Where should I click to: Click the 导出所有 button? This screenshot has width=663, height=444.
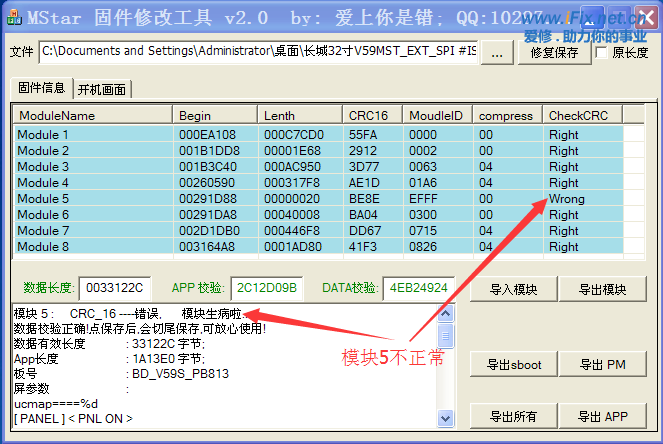(514, 417)
